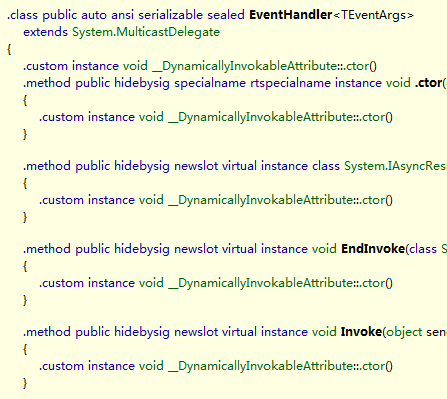Open the Invoke method definition

361,332
